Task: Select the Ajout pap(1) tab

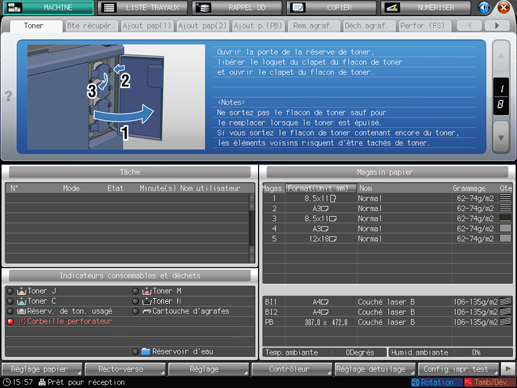Action: coord(147,26)
